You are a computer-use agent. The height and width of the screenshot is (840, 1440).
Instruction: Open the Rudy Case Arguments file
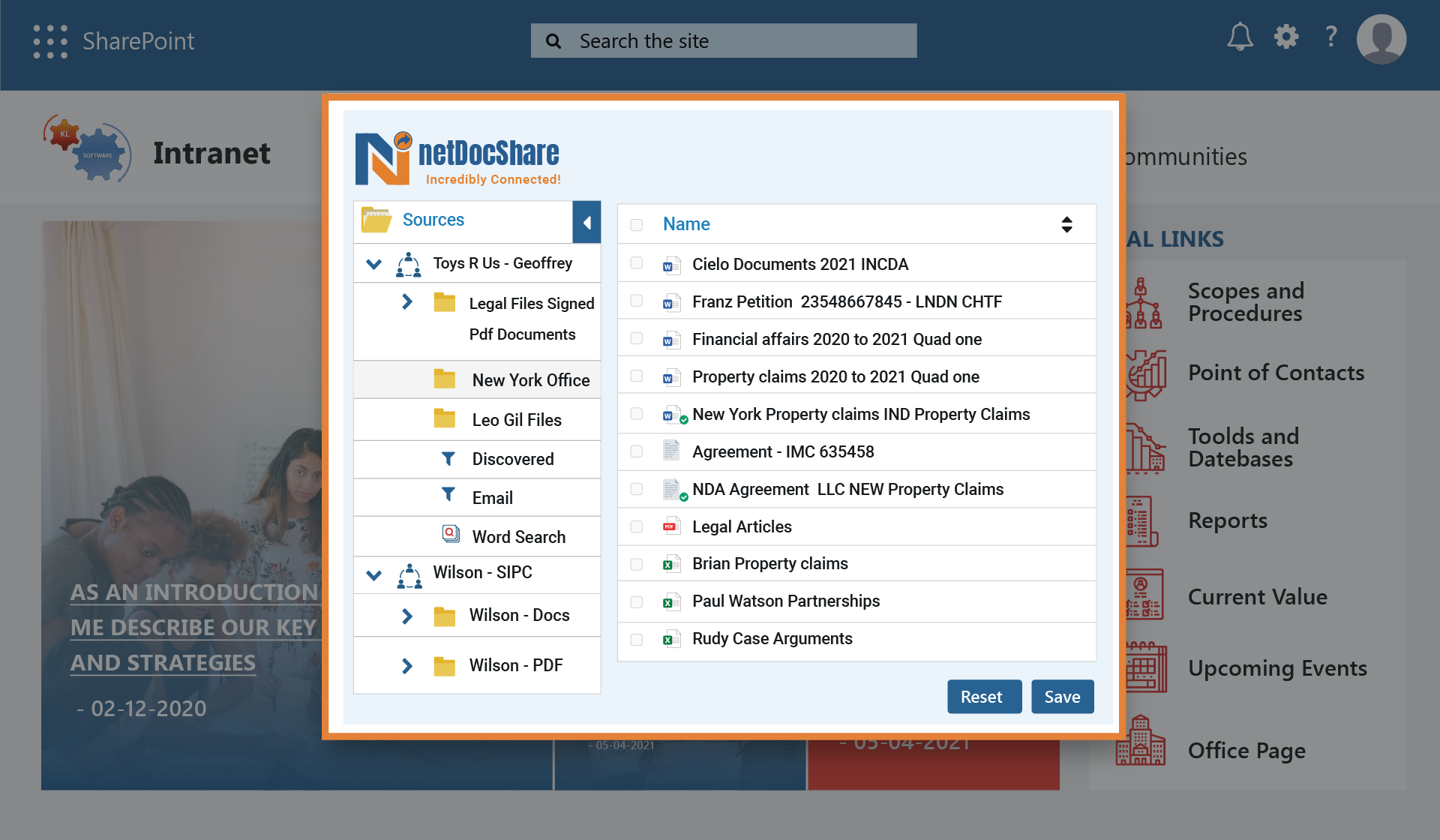coord(772,639)
